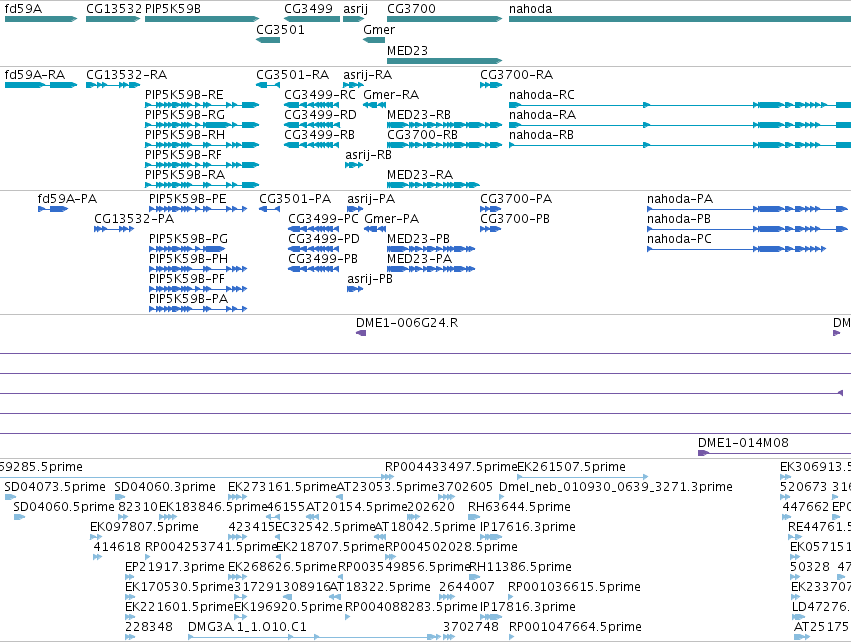Click transcript CG3499-RC
This screenshot has height=642, width=851.
coord(320,95)
